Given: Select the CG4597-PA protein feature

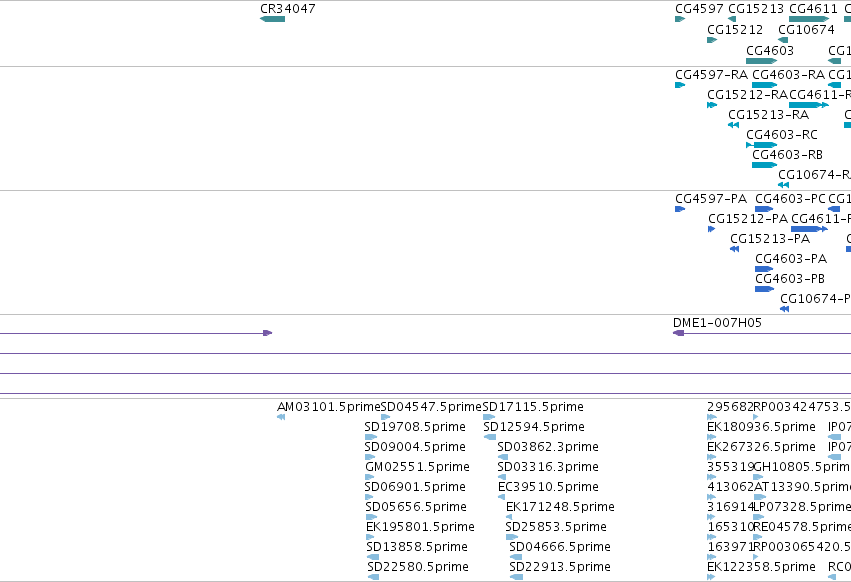Looking at the screenshot, I should coord(680,209).
